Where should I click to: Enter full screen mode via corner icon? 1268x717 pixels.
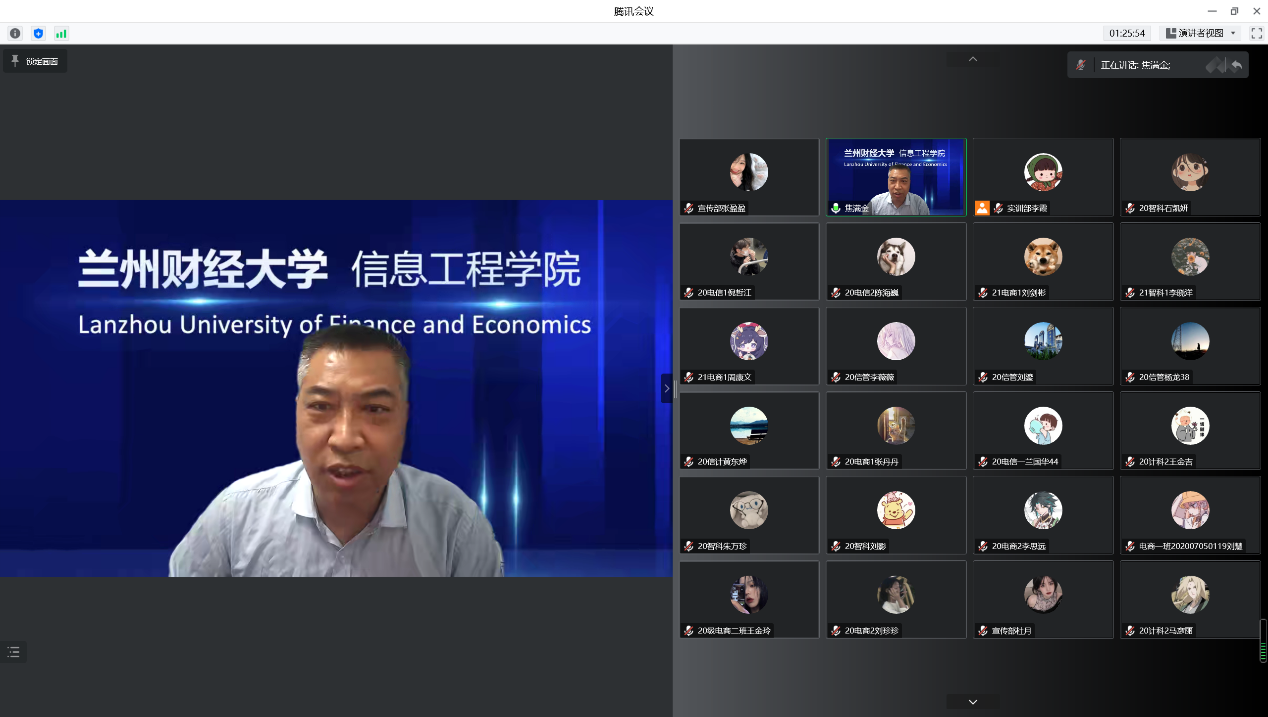tap(1256, 33)
